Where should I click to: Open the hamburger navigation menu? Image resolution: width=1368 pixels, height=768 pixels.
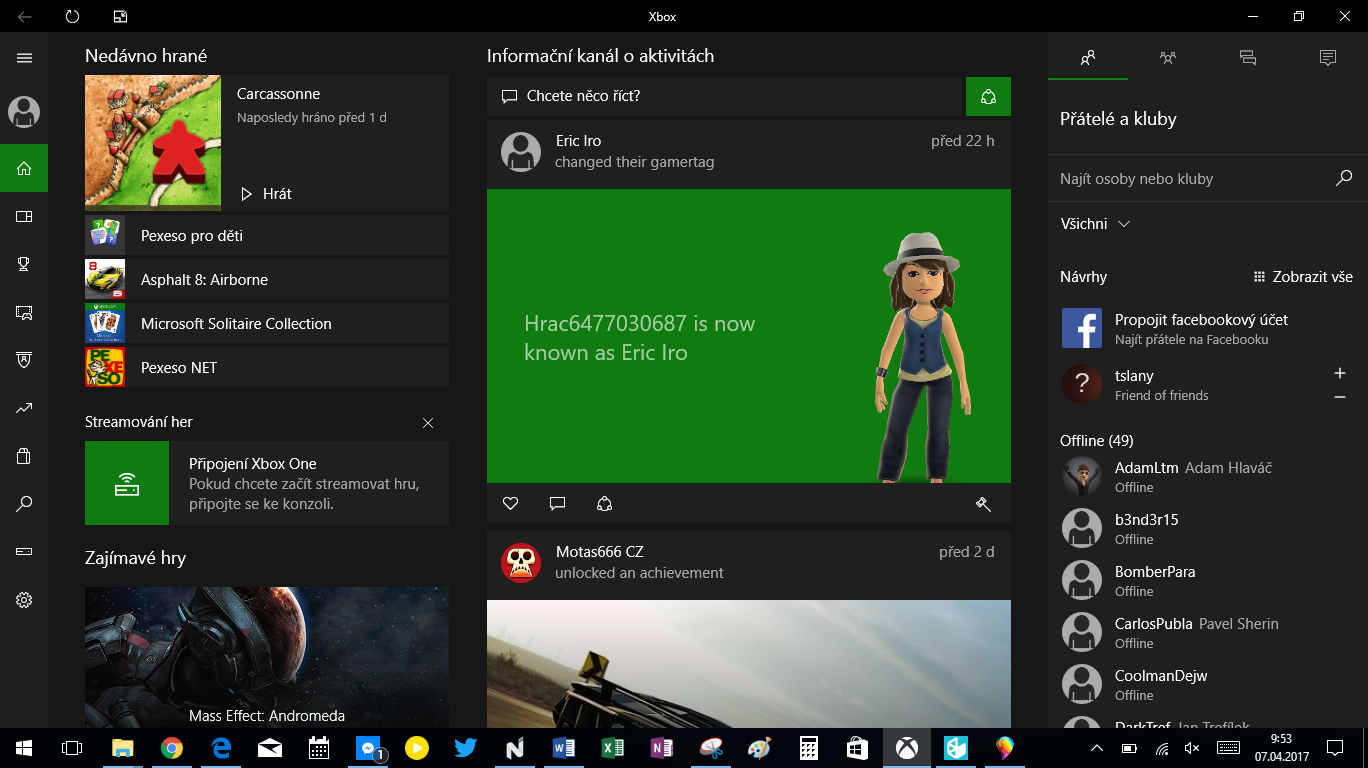click(x=24, y=58)
